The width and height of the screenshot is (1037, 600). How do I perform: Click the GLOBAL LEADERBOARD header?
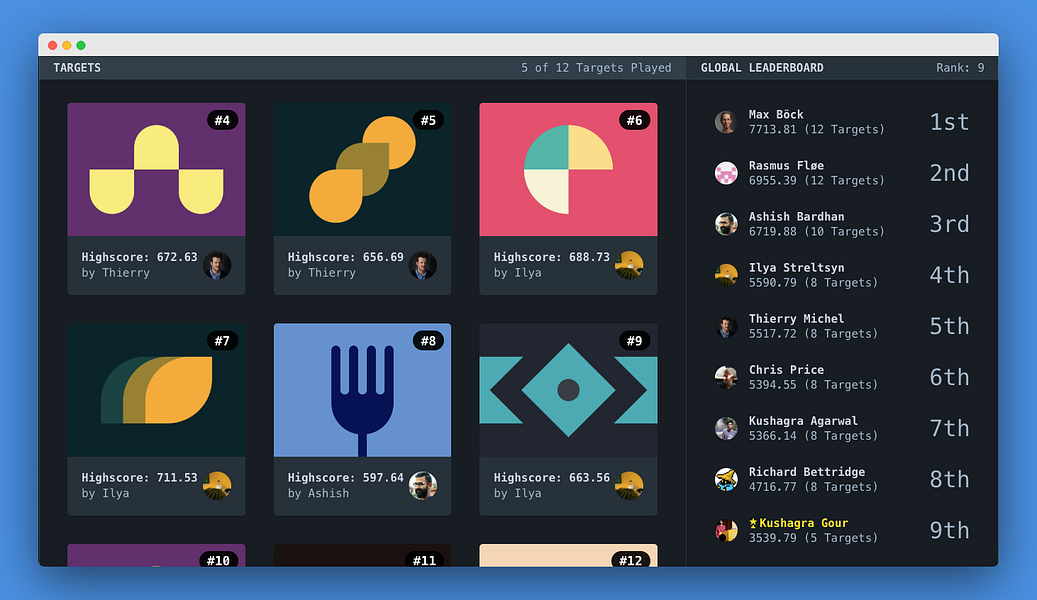[762, 67]
